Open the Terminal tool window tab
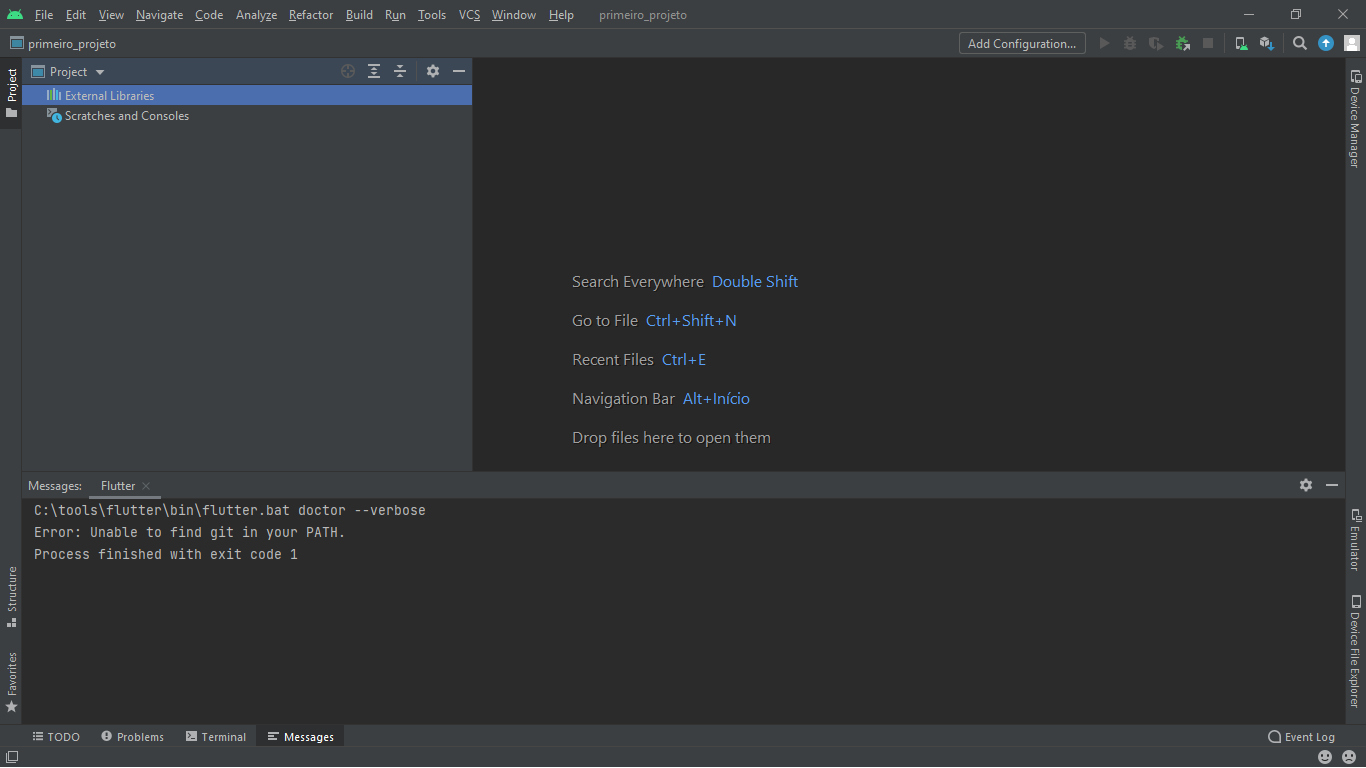This screenshot has width=1366, height=768. [x=216, y=737]
